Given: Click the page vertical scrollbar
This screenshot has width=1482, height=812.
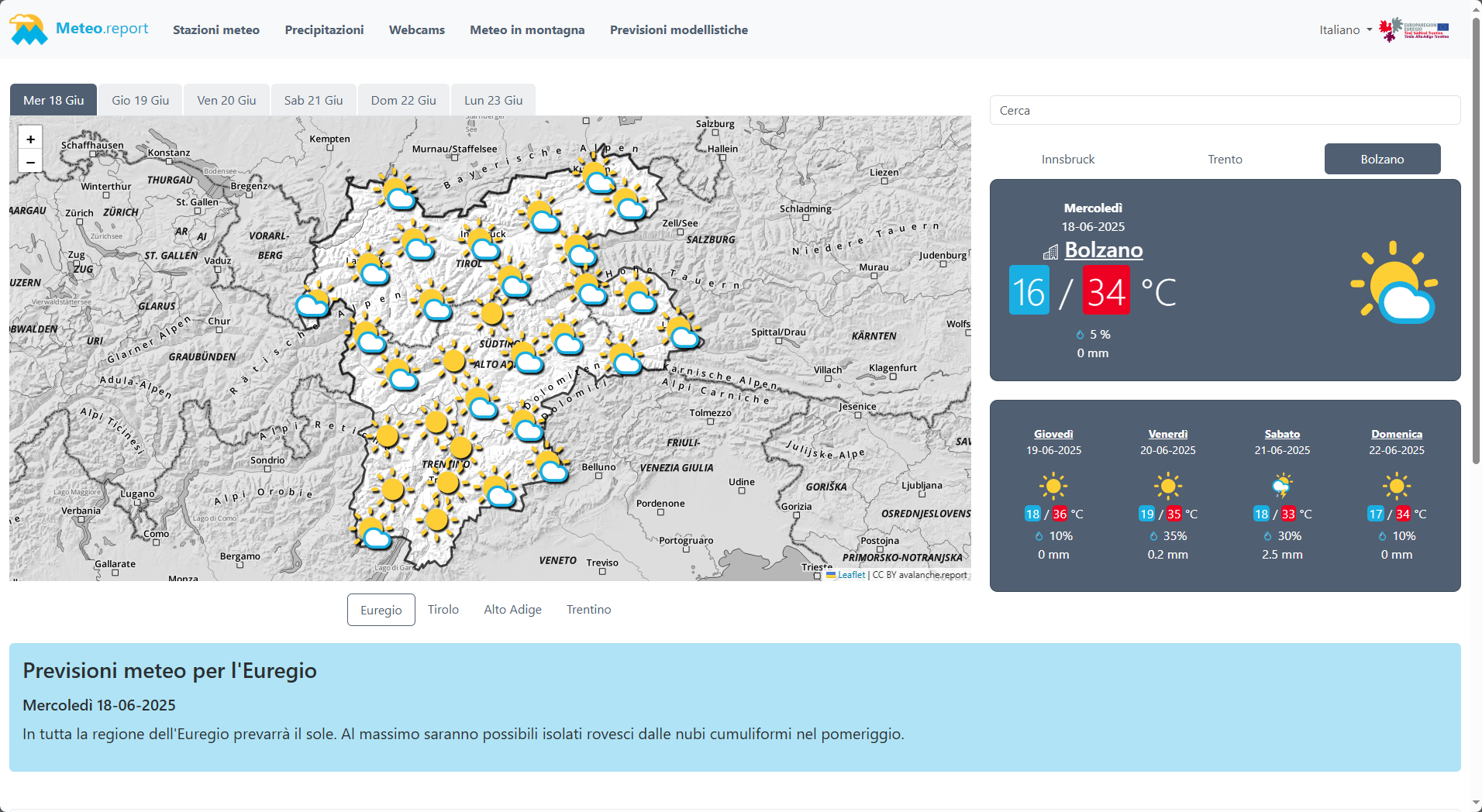Looking at the screenshot, I should (1476, 232).
